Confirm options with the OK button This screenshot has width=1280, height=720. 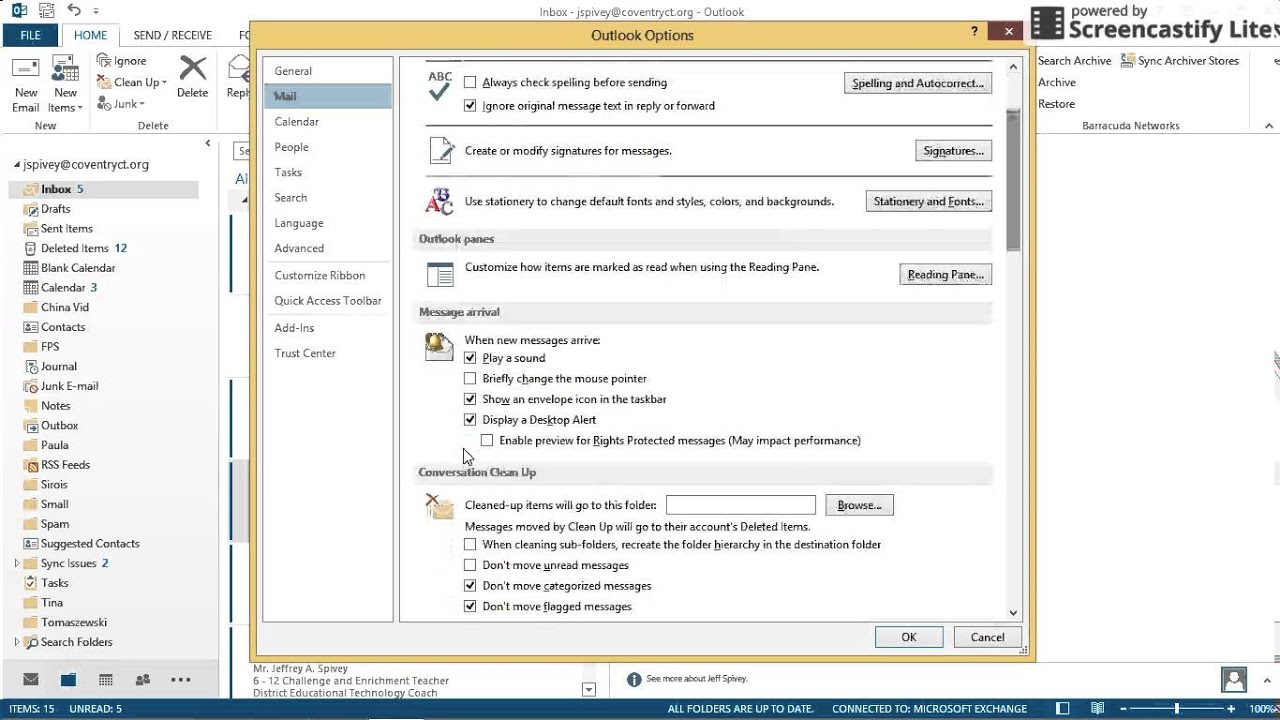click(x=908, y=637)
